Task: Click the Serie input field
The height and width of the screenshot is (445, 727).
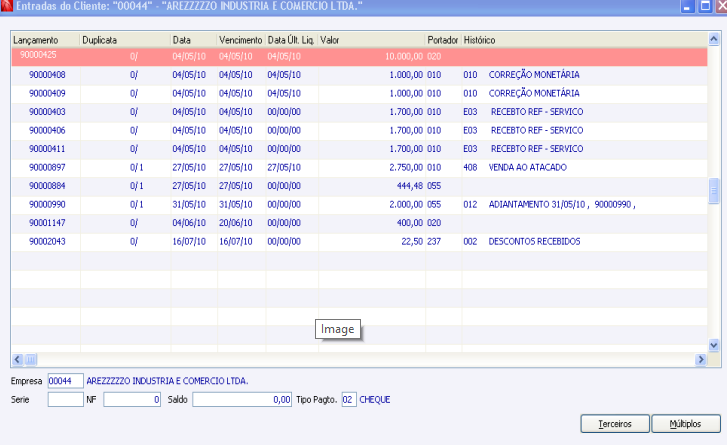Action: [65, 400]
